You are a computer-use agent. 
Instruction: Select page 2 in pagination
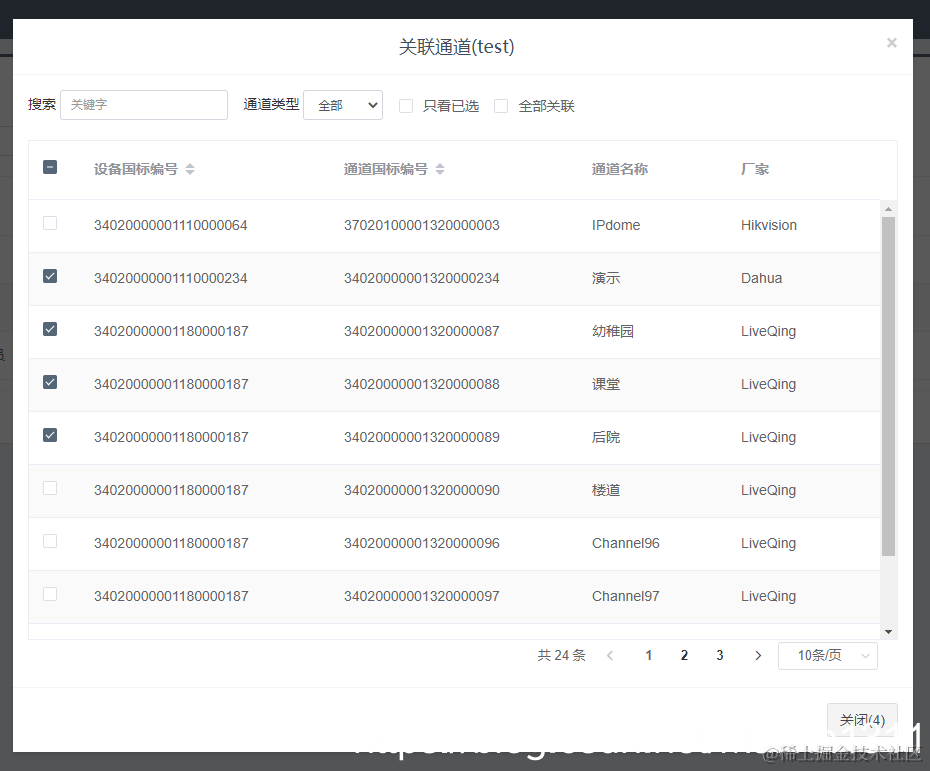click(x=684, y=655)
